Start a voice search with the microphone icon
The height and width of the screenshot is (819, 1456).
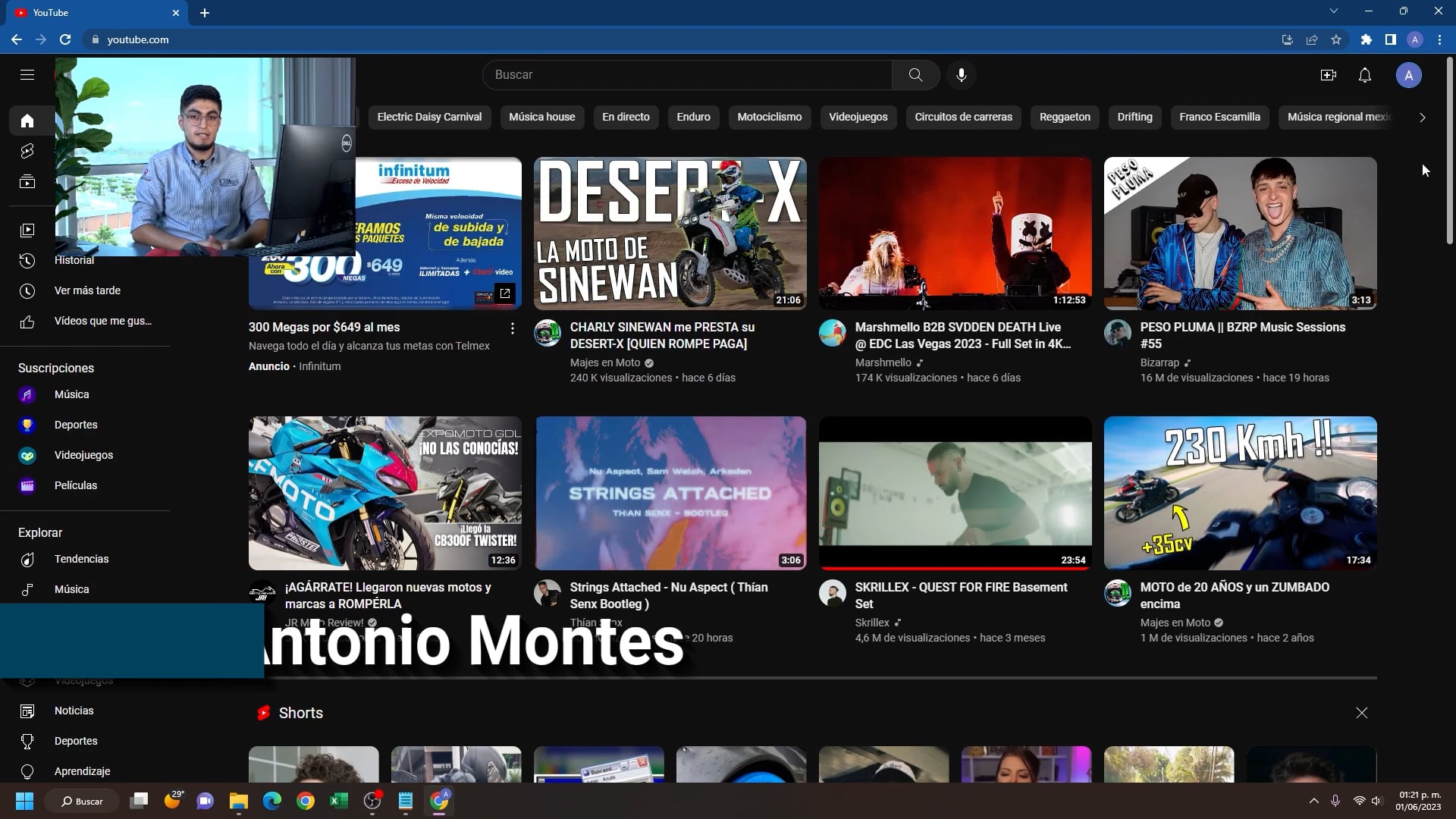[x=962, y=74]
